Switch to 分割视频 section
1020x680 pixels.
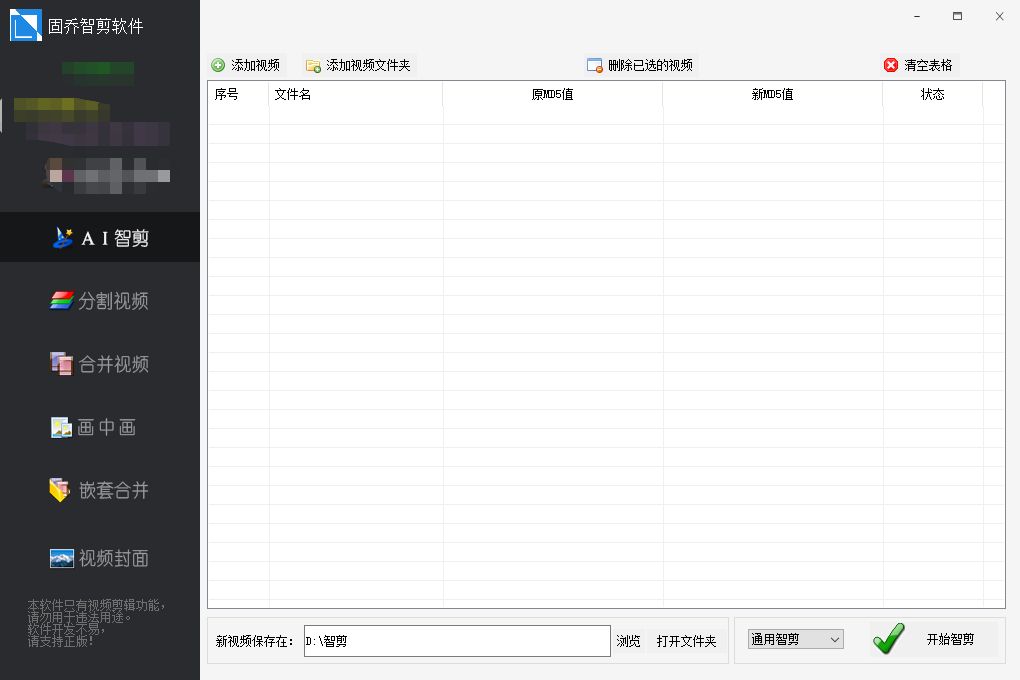click(100, 301)
